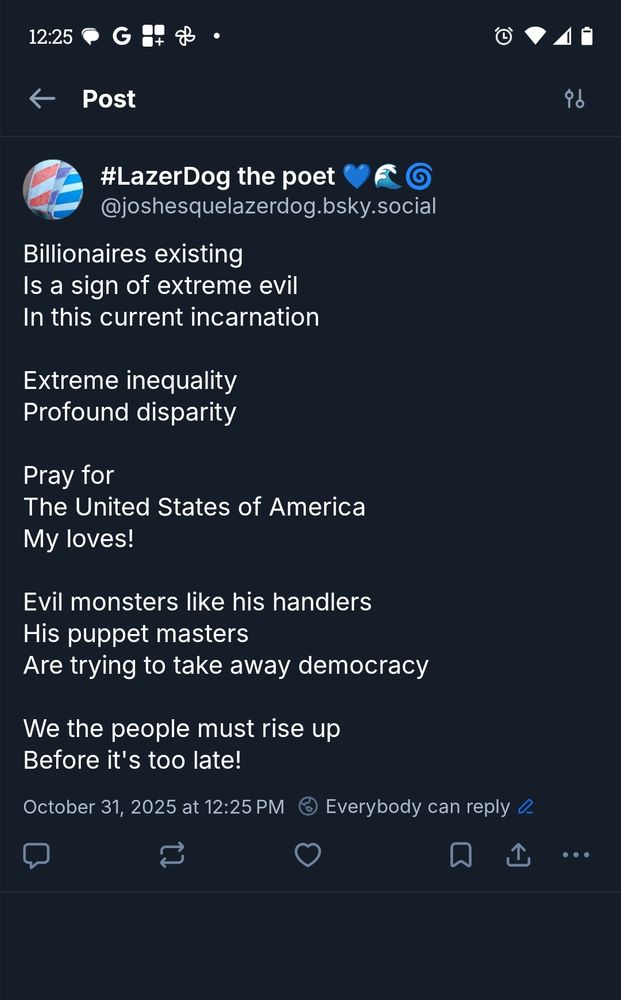Tap the LazerDog profile avatar
The image size is (621, 1000).
[x=53, y=189]
